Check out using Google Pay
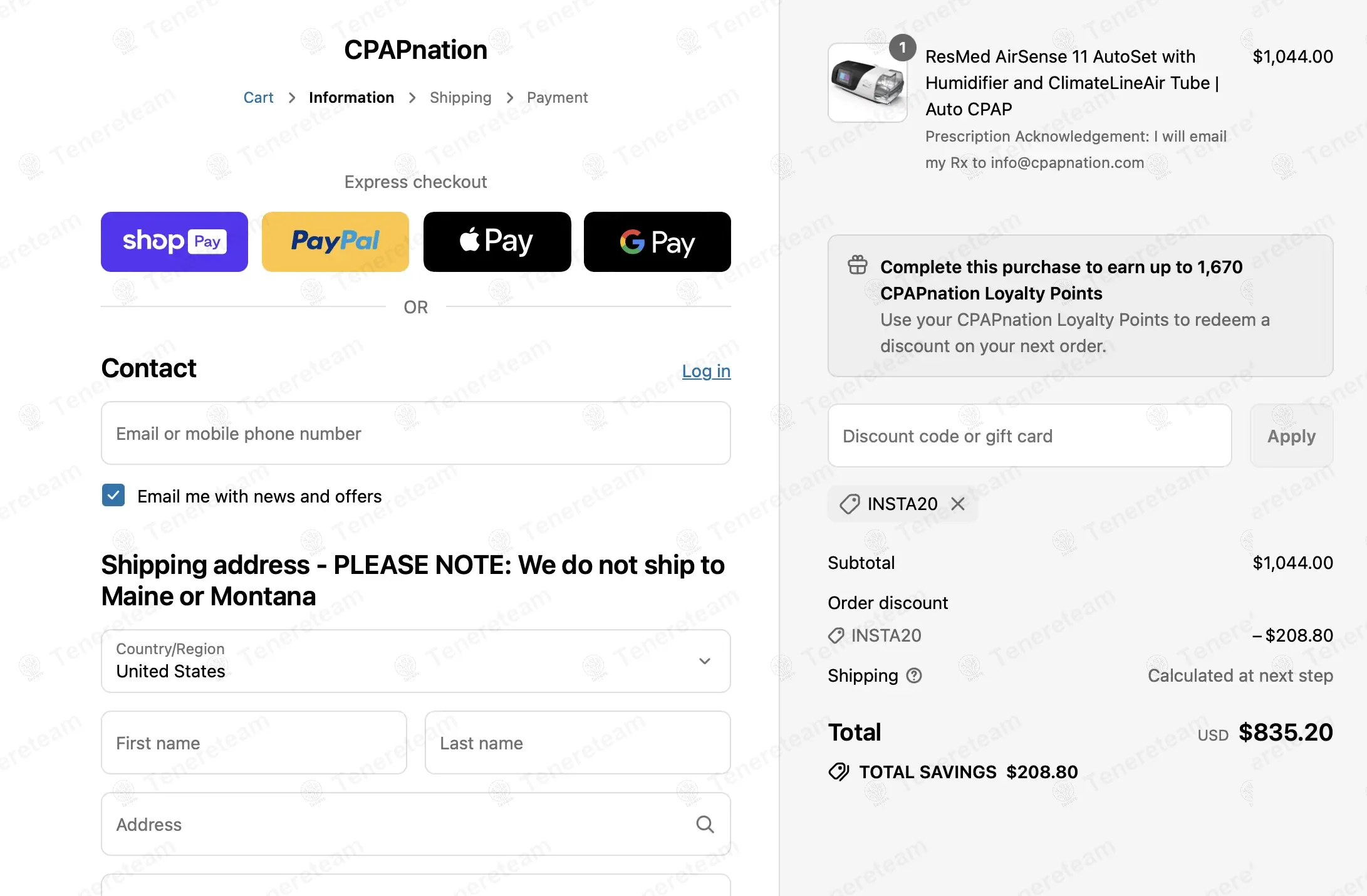 (x=657, y=242)
